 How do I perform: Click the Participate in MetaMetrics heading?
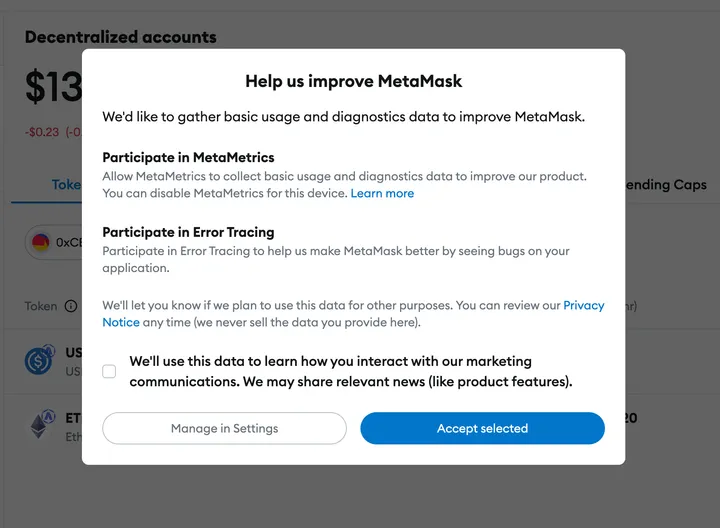[x=188, y=158]
